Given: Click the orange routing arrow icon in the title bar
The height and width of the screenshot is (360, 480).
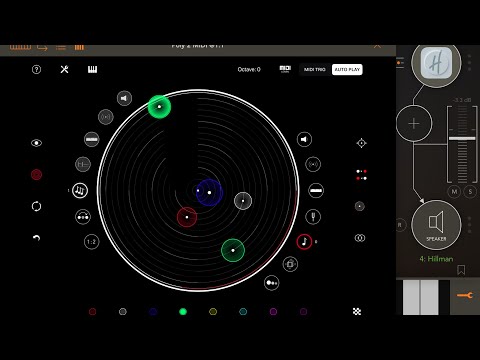Looking at the screenshot, I should pos(42,47).
